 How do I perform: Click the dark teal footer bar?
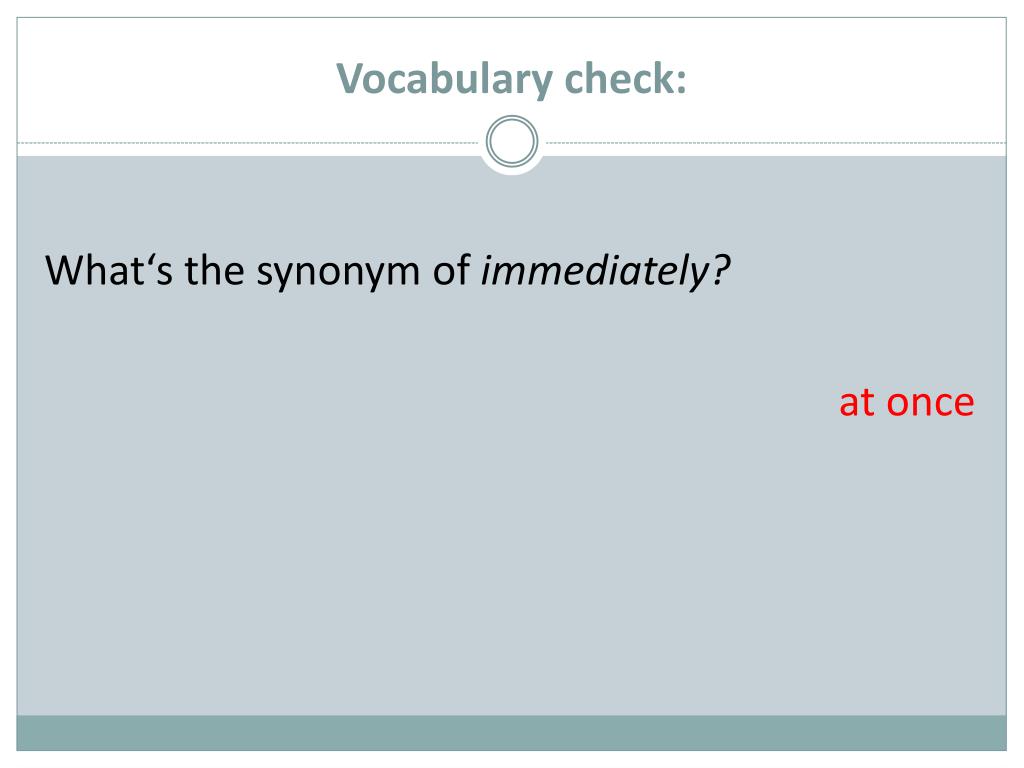pos(511,733)
